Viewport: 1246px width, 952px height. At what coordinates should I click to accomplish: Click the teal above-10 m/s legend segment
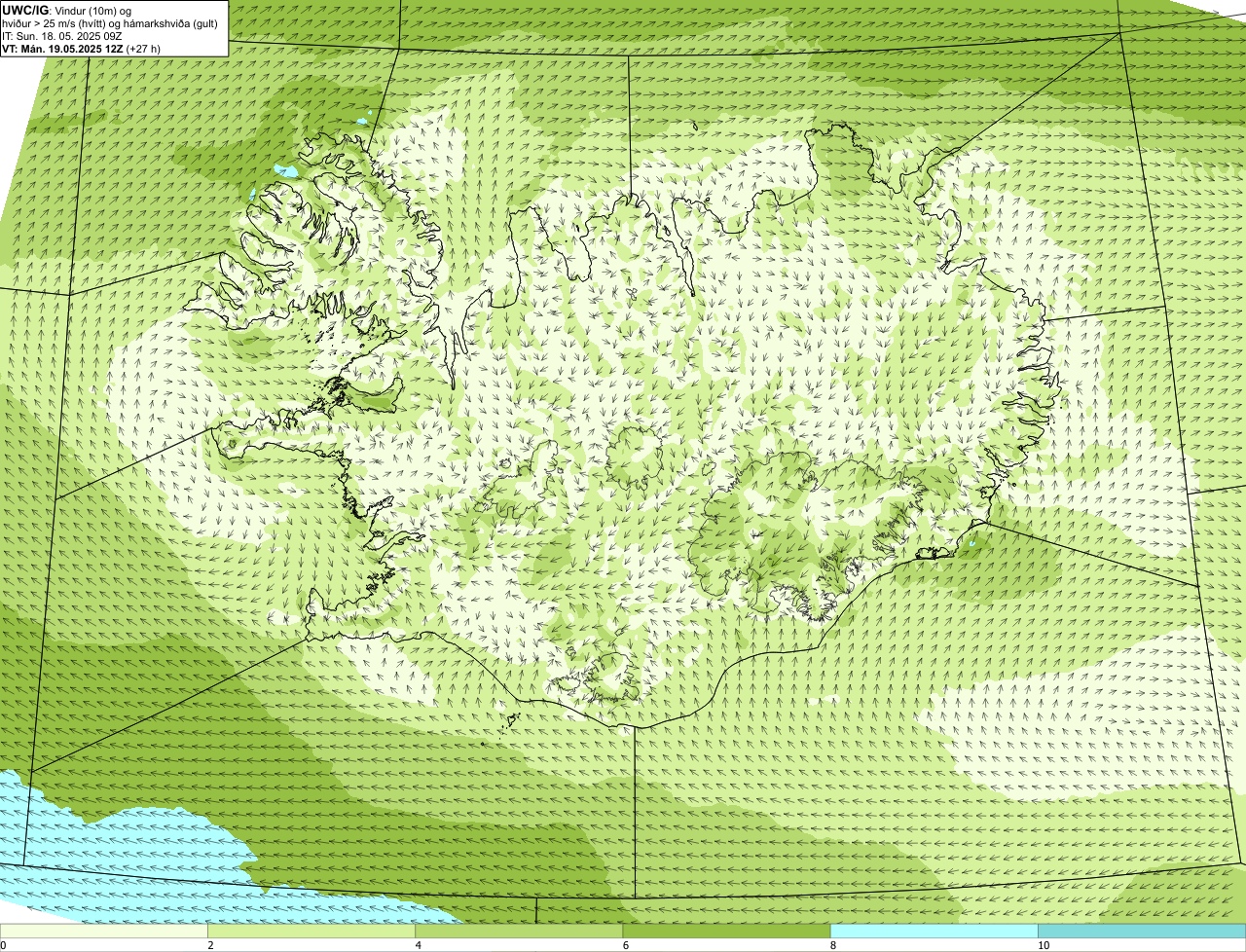click(x=1142, y=931)
